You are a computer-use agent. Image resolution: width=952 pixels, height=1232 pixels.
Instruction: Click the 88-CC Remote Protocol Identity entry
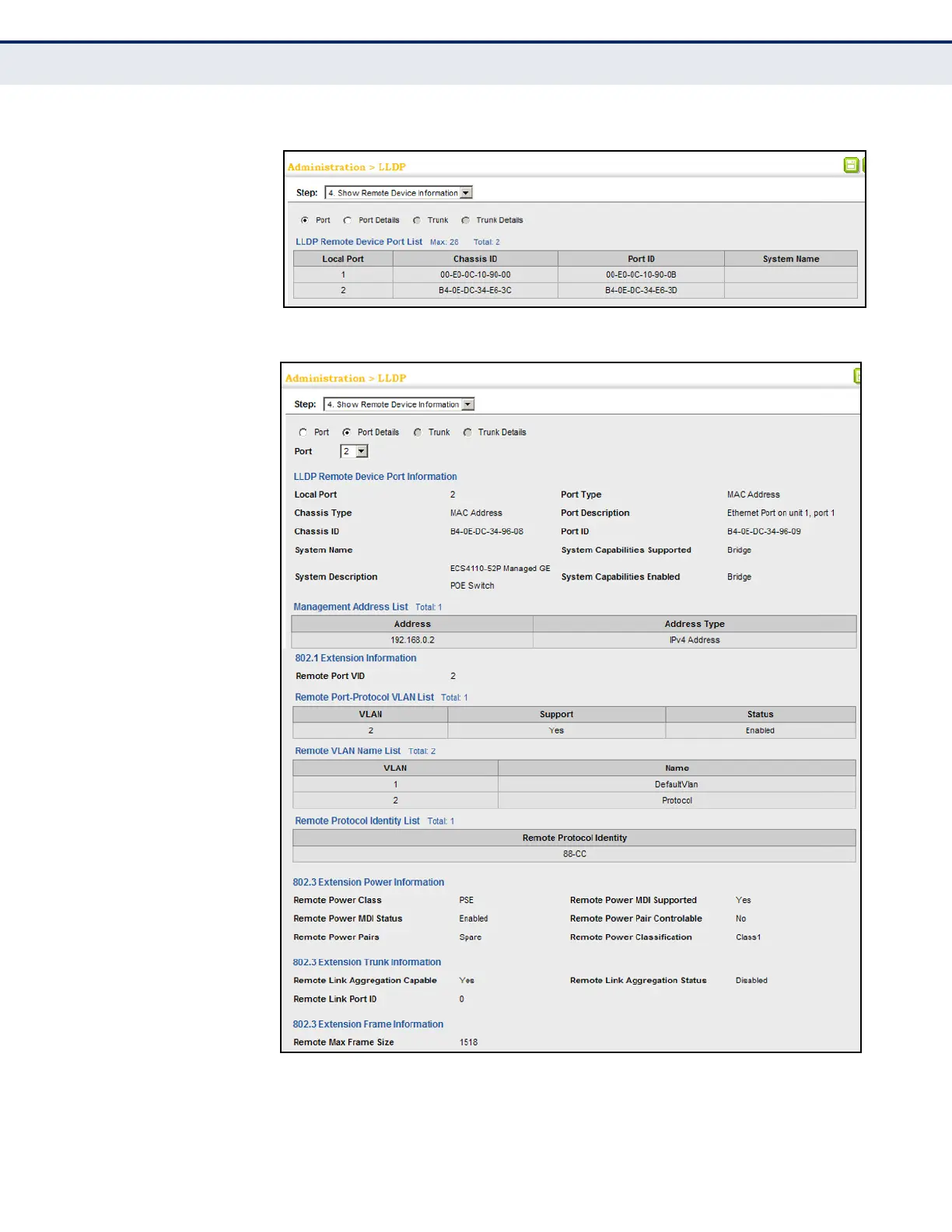click(x=574, y=854)
